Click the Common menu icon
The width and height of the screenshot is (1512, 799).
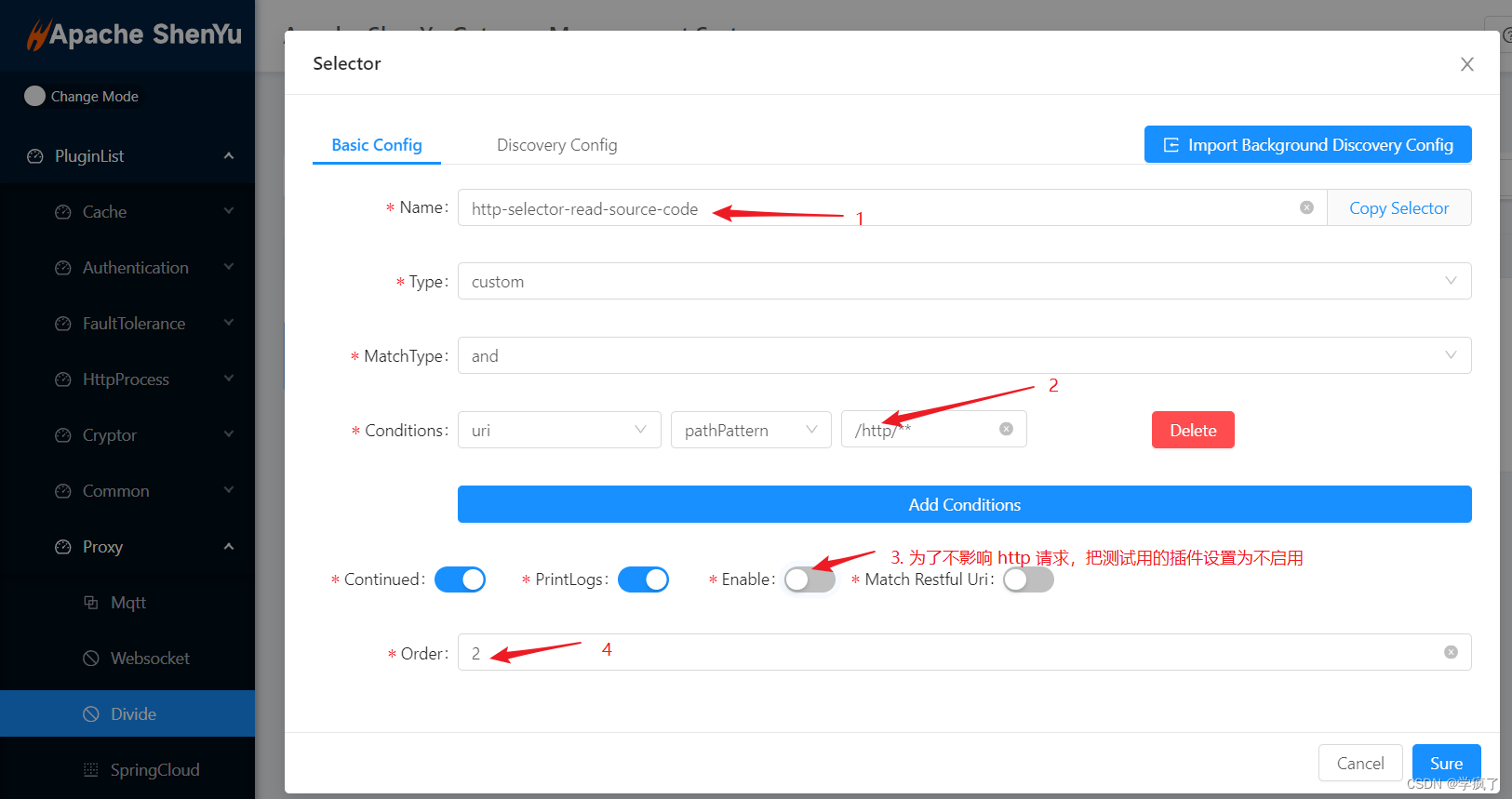click(x=63, y=491)
